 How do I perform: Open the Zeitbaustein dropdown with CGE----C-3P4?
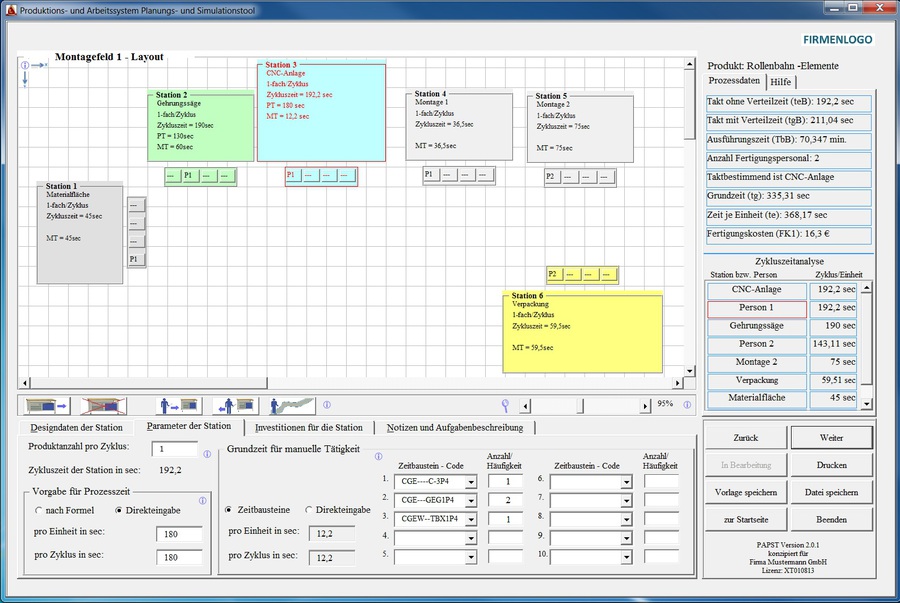(470, 482)
